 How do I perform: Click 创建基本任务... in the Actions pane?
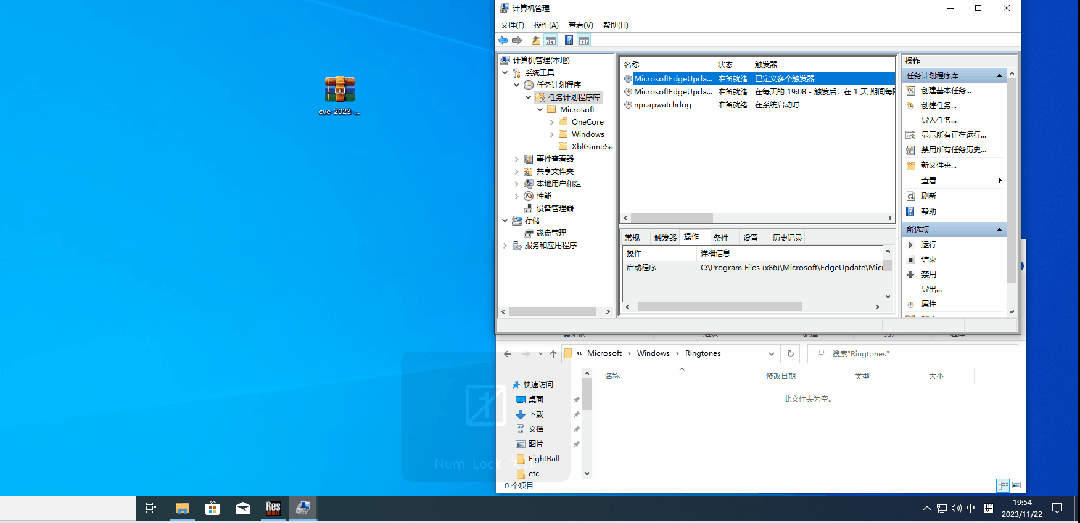point(946,91)
